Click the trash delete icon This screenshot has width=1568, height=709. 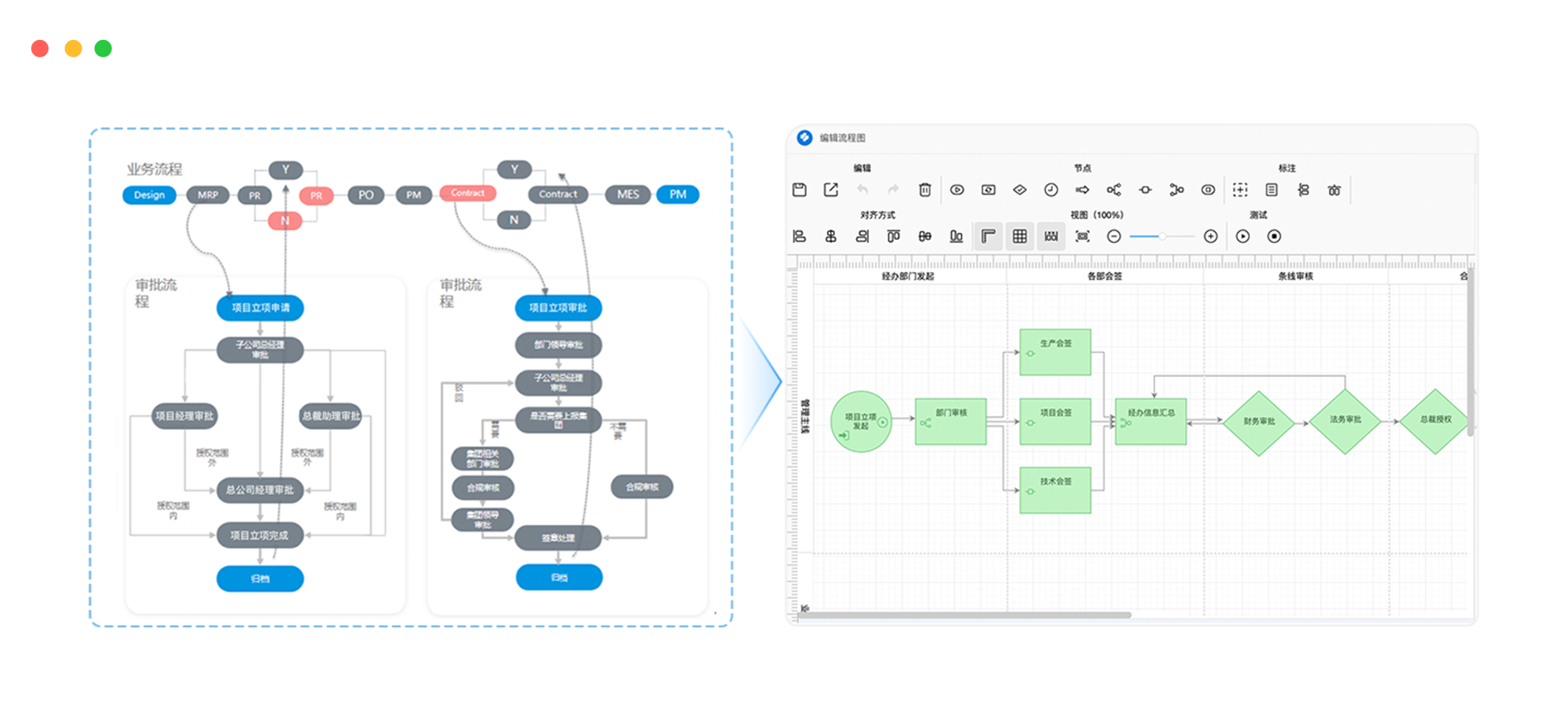(925, 190)
